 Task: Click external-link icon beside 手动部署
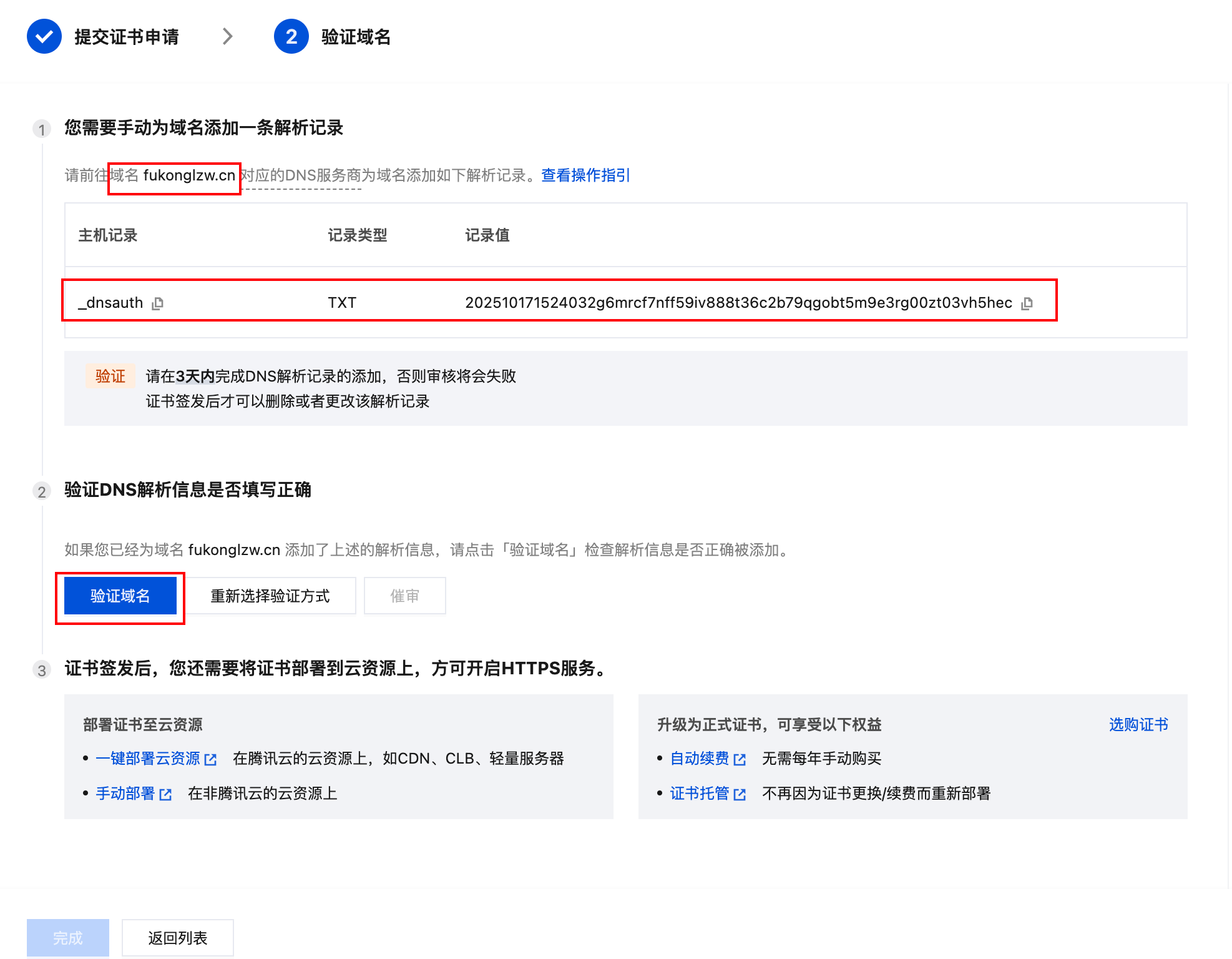(165, 794)
